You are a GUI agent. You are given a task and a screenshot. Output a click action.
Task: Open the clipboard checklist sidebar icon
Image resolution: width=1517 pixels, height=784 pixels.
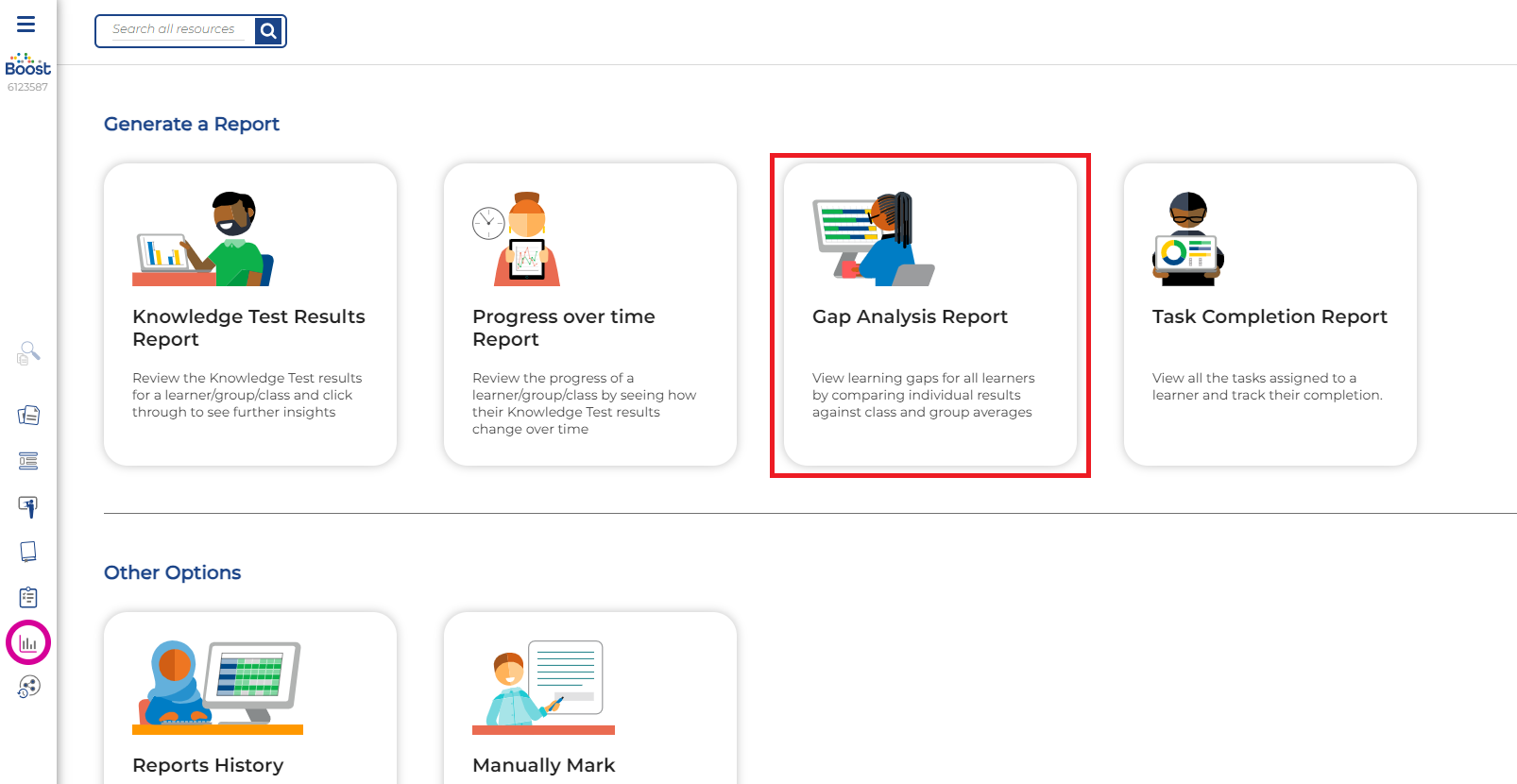pyautogui.click(x=28, y=597)
